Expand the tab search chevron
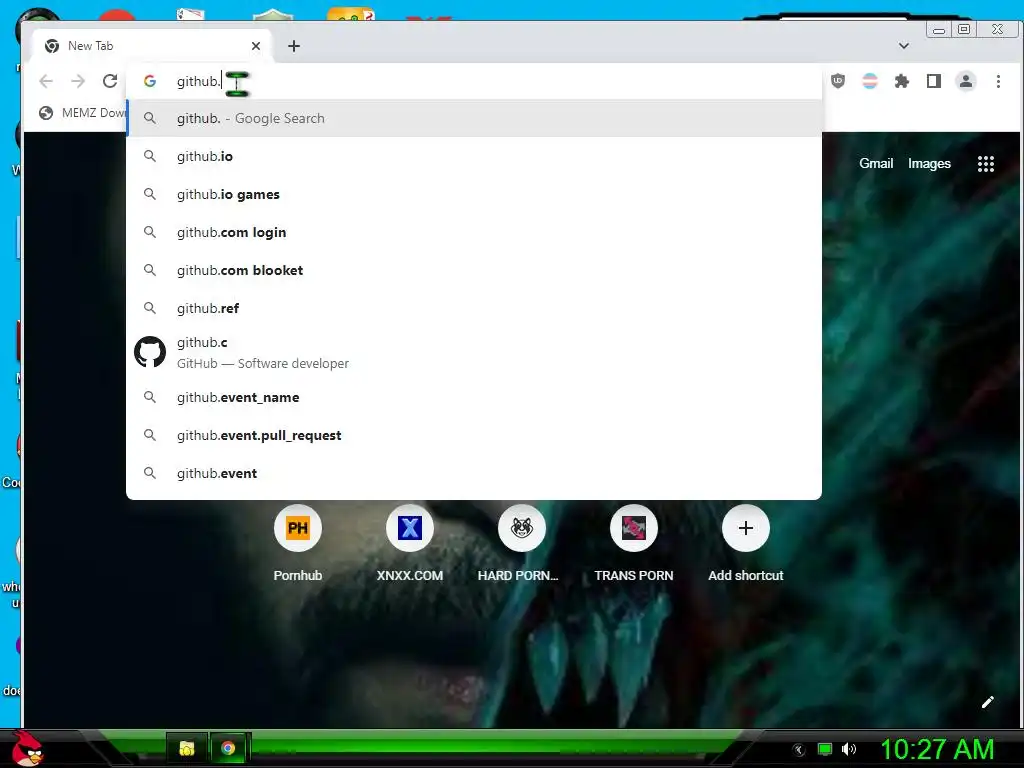1024x768 pixels. point(904,46)
